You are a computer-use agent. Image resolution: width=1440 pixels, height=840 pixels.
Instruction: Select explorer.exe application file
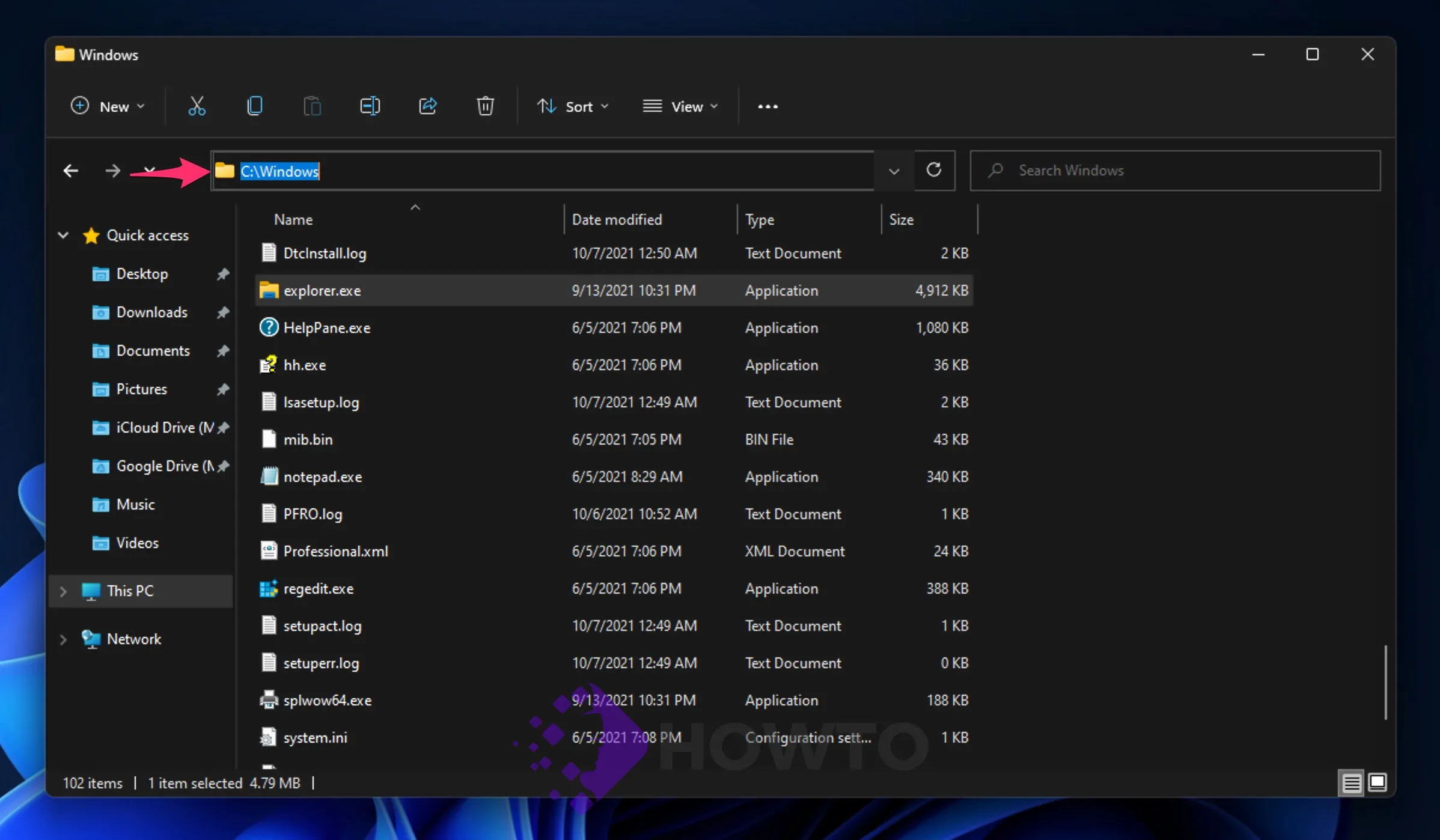click(x=321, y=290)
